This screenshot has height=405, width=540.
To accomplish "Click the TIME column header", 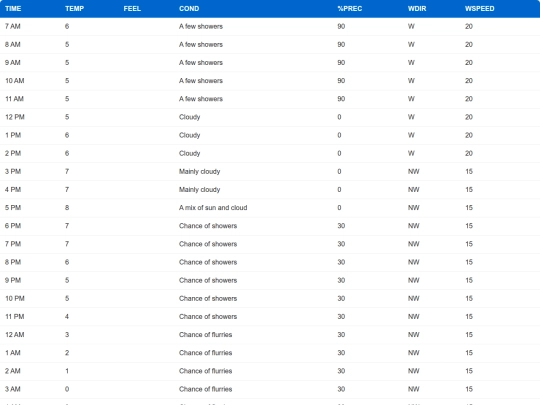I will tap(13, 9).
